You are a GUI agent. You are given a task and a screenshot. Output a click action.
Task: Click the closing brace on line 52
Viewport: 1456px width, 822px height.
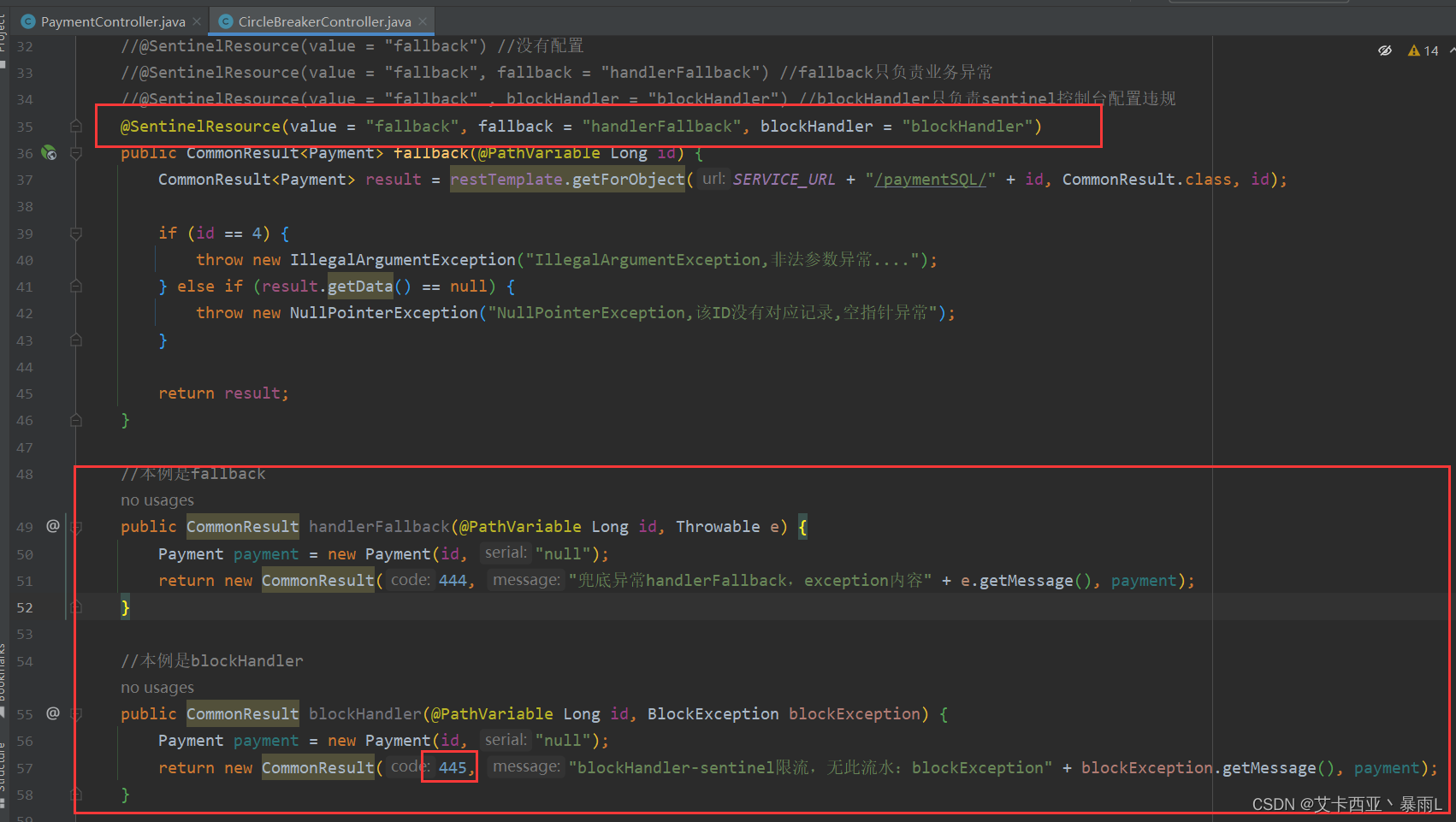125,607
